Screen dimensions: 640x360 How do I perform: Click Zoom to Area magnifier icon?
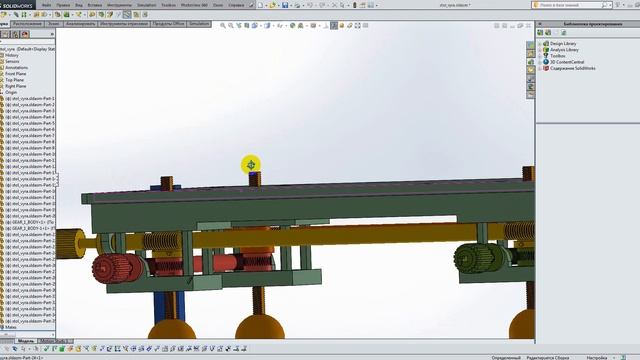(x=231, y=25)
